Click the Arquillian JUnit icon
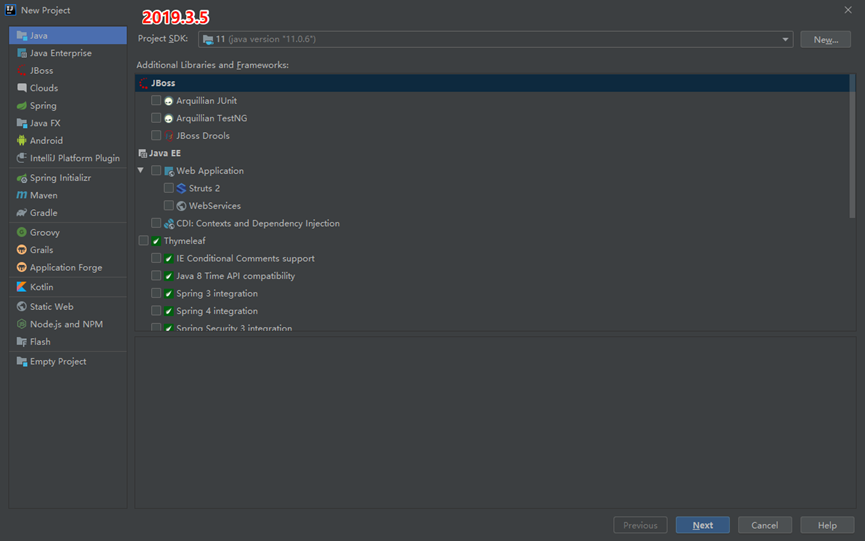Image resolution: width=865 pixels, height=541 pixels. point(169,101)
